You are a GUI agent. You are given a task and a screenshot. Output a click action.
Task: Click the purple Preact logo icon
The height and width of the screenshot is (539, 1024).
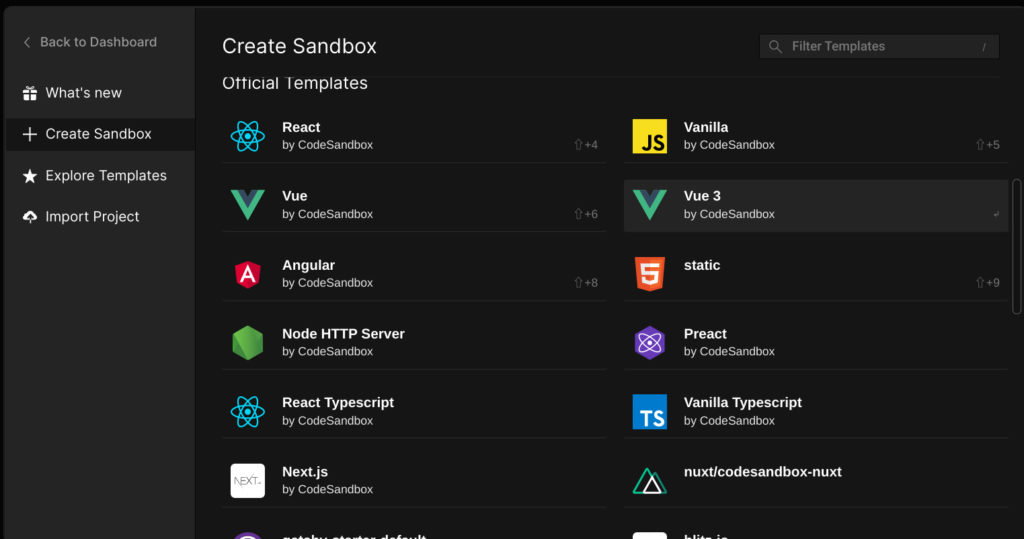click(x=649, y=343)
